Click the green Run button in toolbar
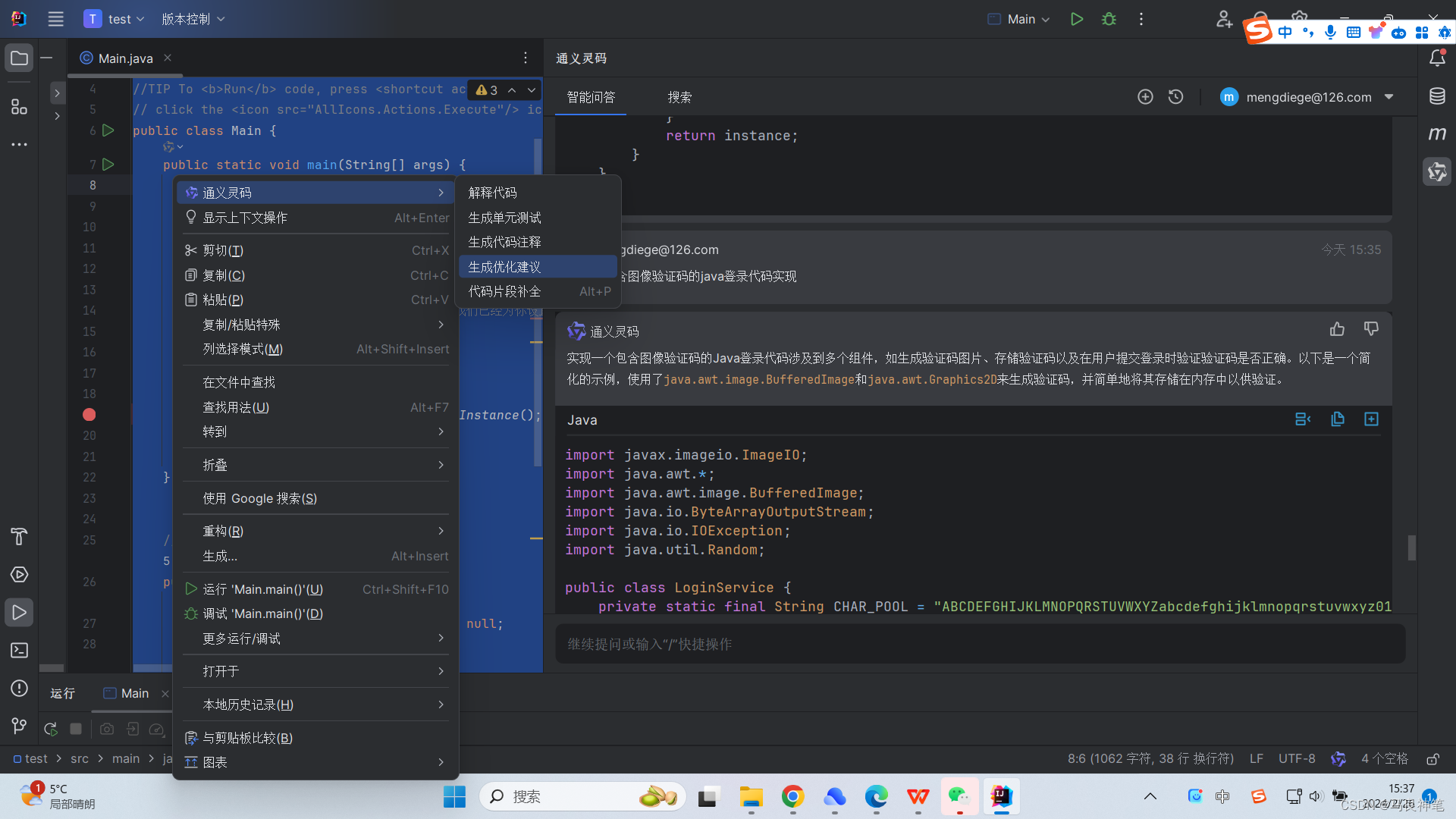Screen dimensions: 1456x819 pyautogui.click(x=1076, y=19)
